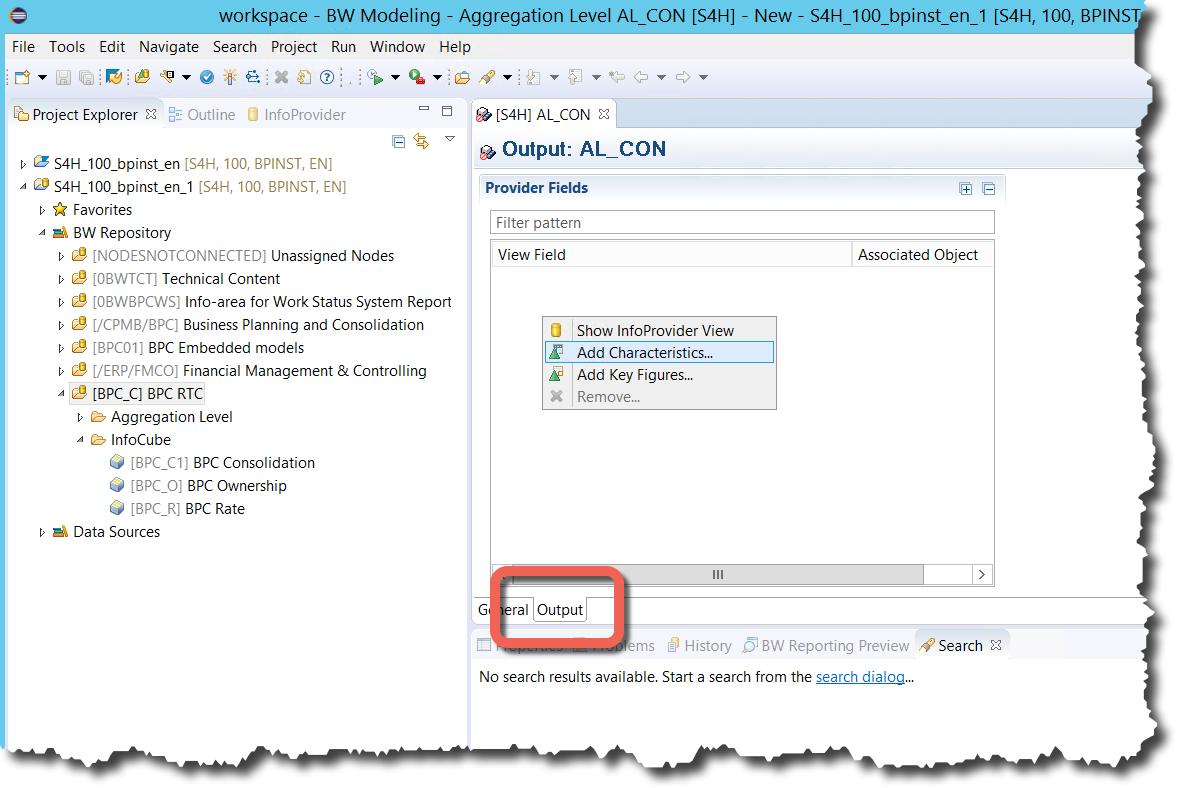The height and width of the screenshot is (788, 1178).
Task: Collapse all in Project Explorer
Action: [399, 141]
